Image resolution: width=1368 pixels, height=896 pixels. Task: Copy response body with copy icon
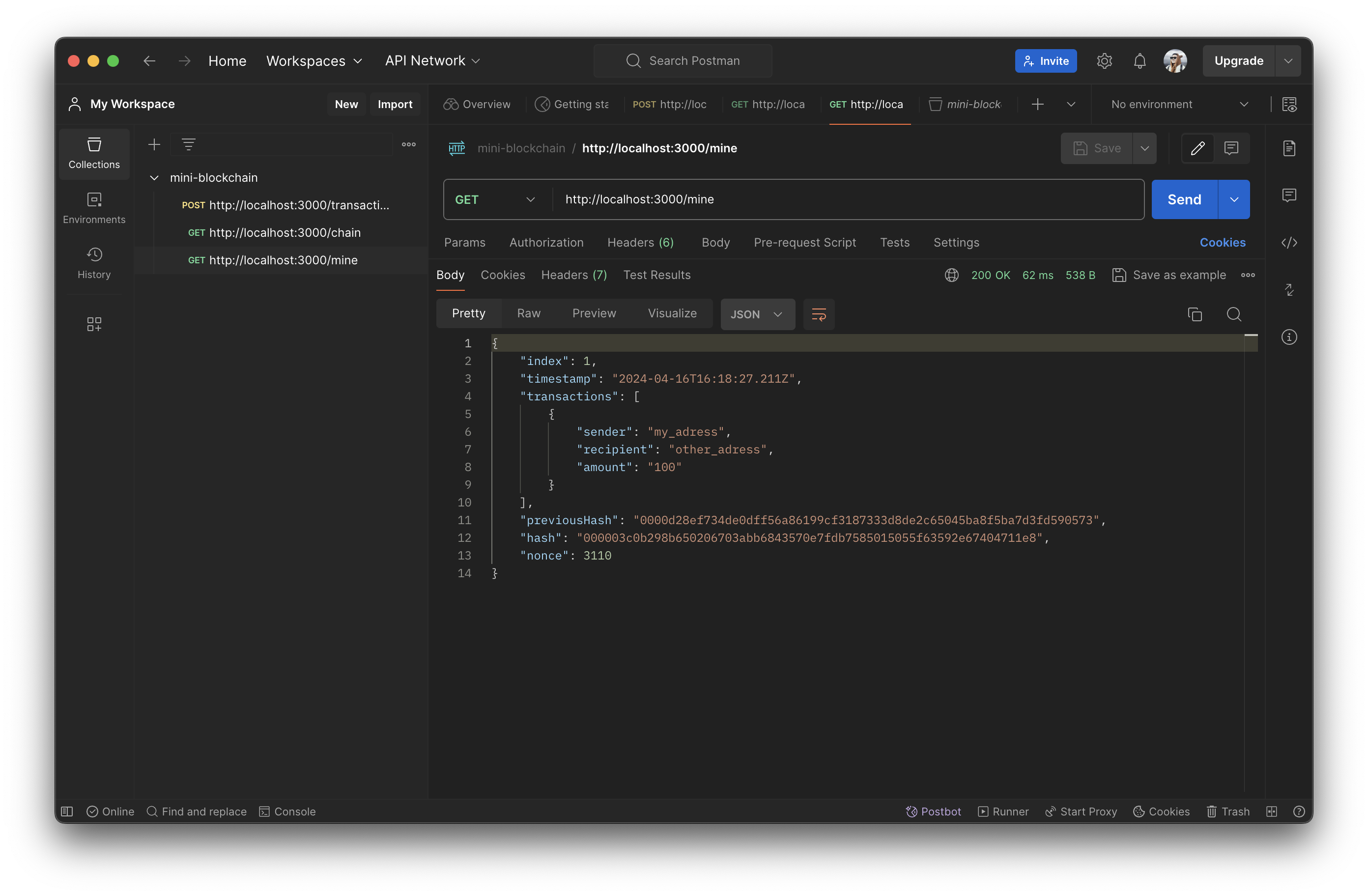tap(1195, 314)
